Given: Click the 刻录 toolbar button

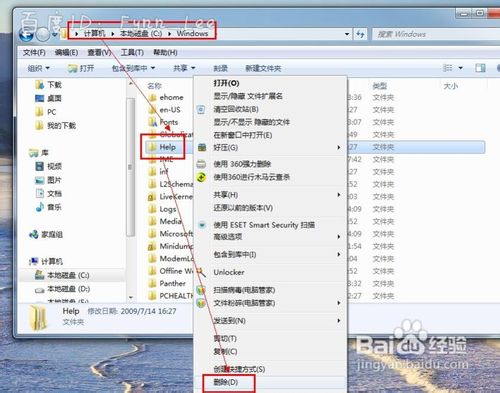Looking at the screenshot, I should (220, 68).
